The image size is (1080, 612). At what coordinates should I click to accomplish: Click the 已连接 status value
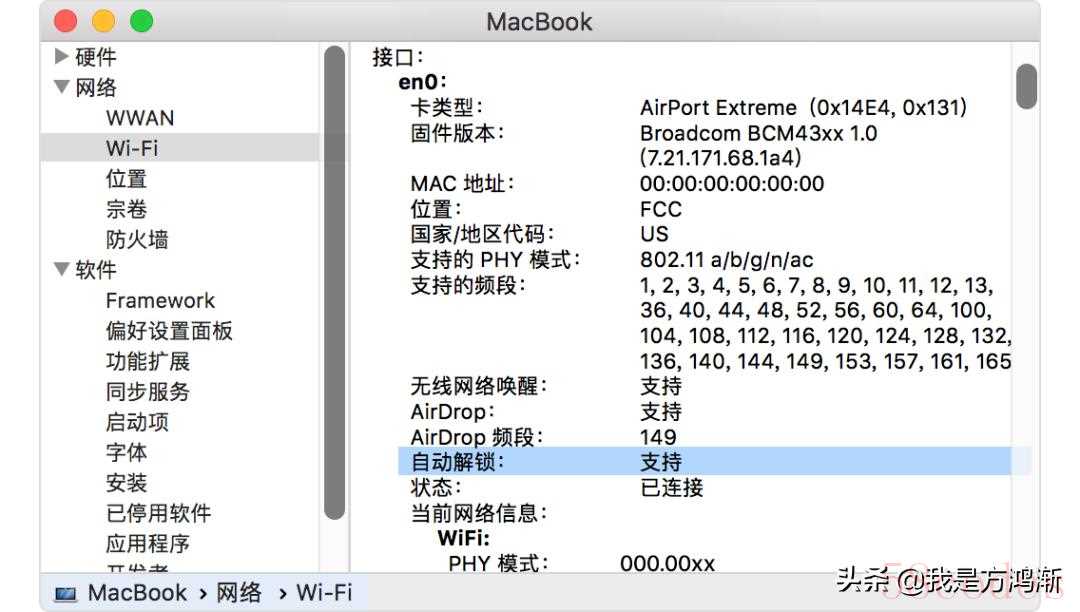672,487
